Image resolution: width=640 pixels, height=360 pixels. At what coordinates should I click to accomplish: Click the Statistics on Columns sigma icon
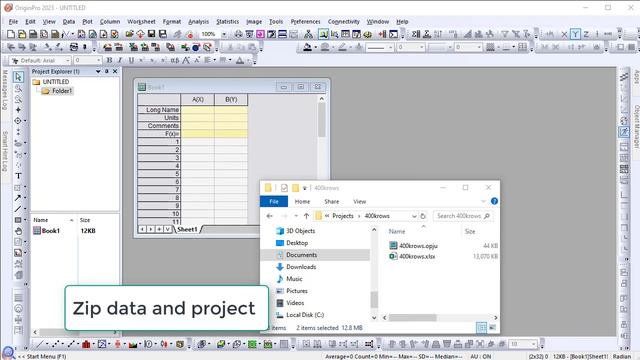point(416,34)
